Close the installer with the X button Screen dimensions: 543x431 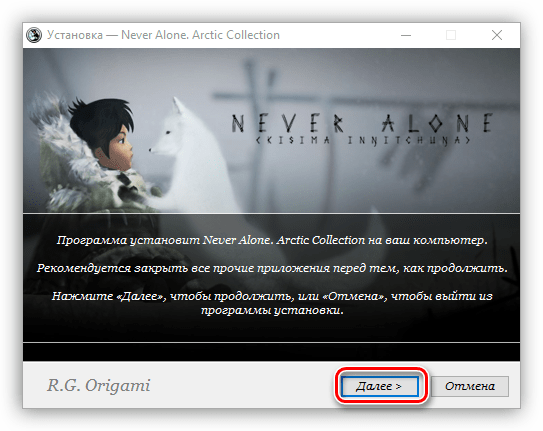tap(497, 35)
